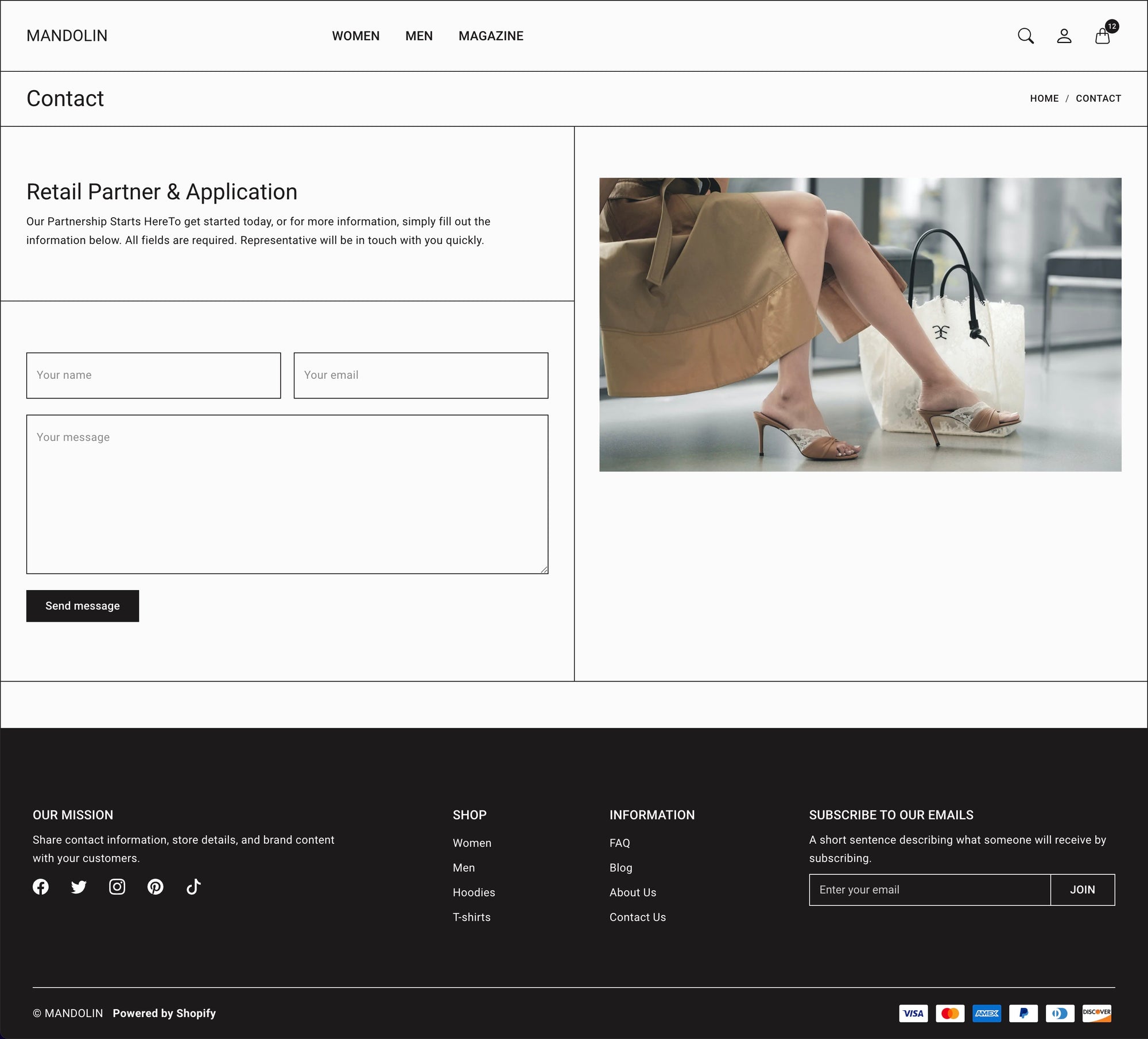Click the Hoodies shop link

474,893
